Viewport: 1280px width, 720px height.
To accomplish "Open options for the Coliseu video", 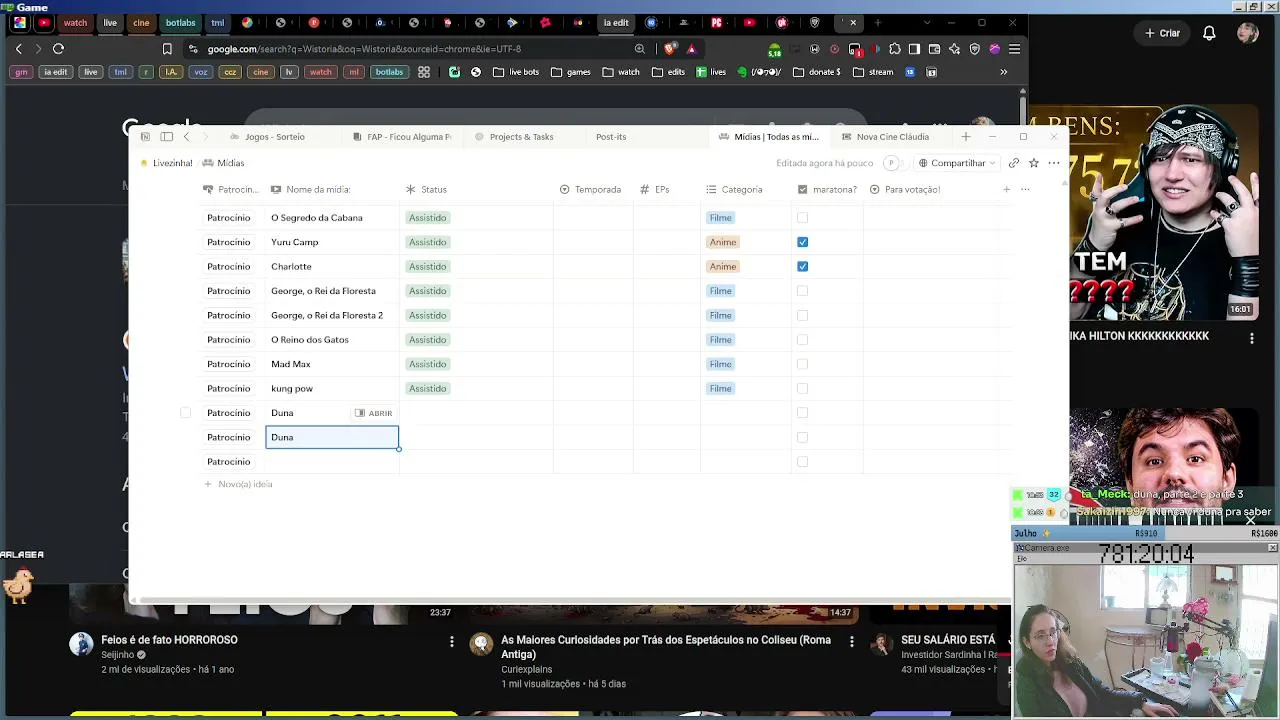I will tap(852, 641).
